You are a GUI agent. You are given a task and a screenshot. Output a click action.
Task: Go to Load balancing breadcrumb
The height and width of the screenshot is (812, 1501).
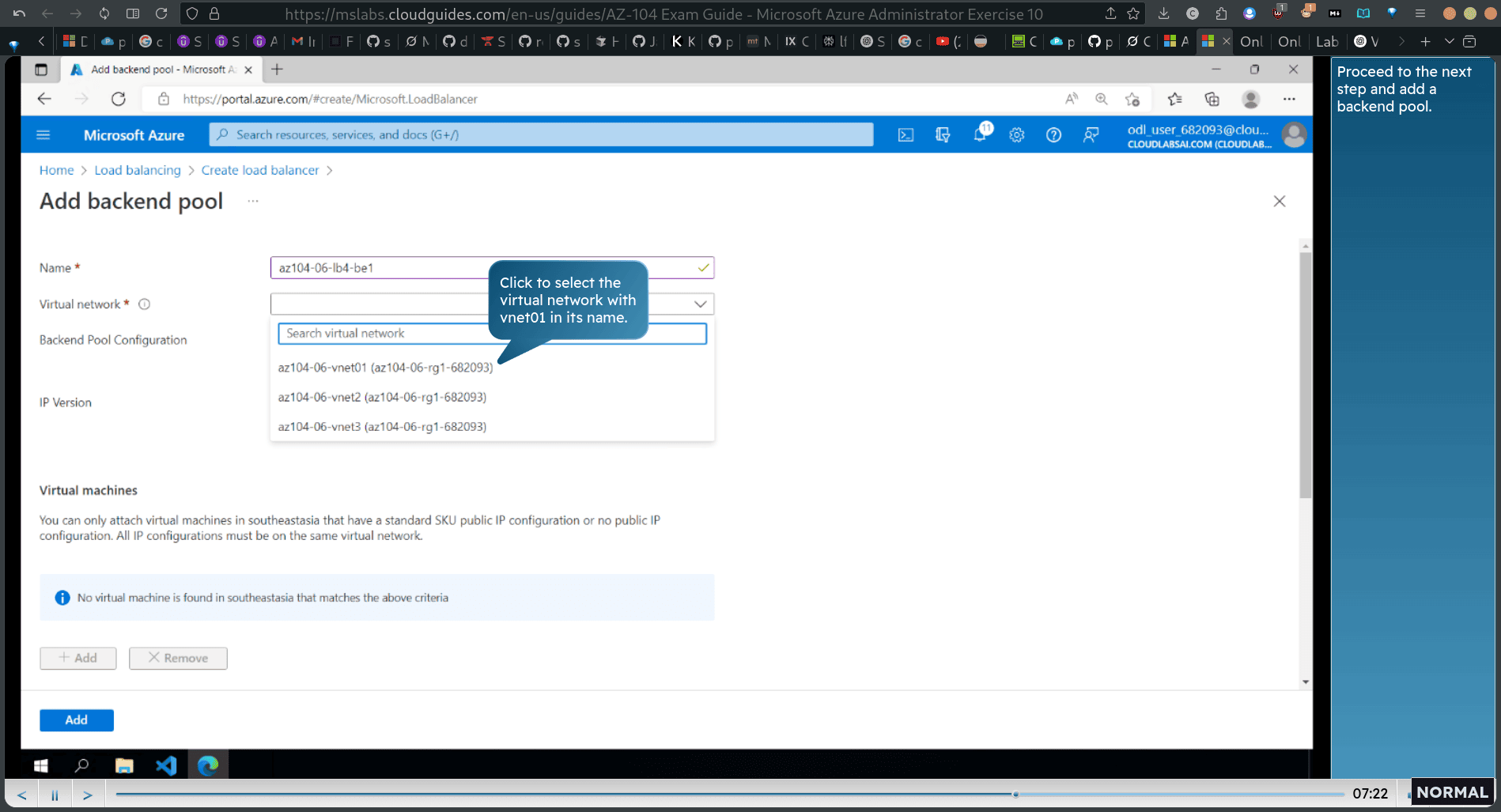138,170
